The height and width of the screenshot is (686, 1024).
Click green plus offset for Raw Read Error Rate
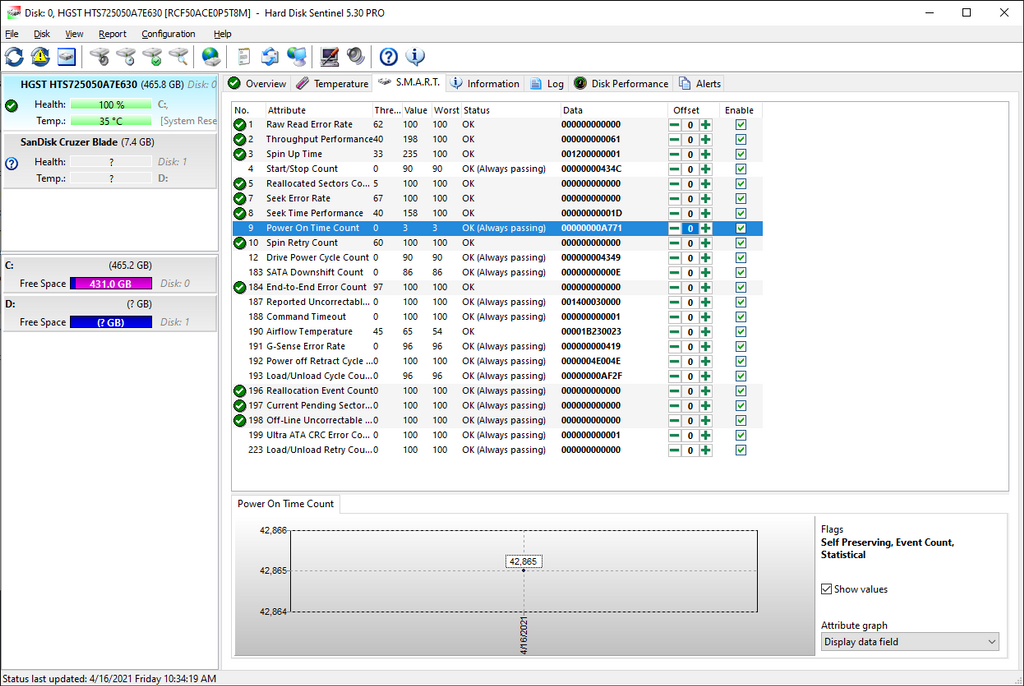(705, 125)
